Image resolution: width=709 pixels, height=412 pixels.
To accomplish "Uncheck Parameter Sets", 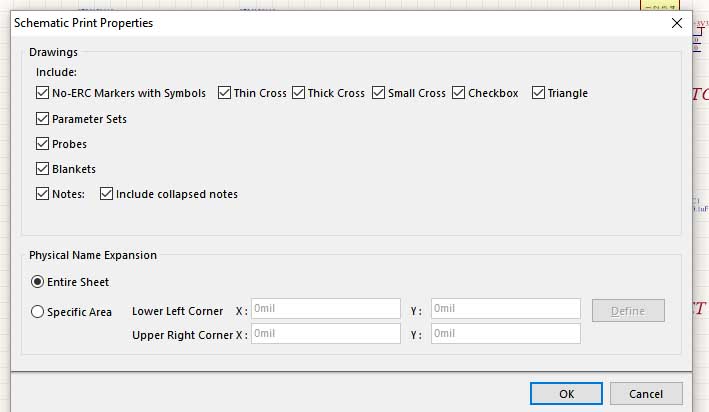I will [43, 119].
